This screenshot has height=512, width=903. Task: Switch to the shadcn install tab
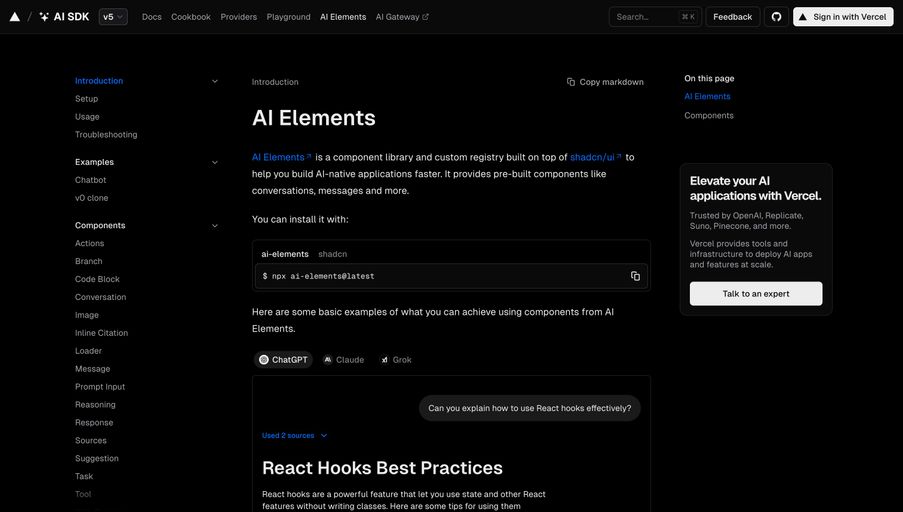tap(332, 254)
